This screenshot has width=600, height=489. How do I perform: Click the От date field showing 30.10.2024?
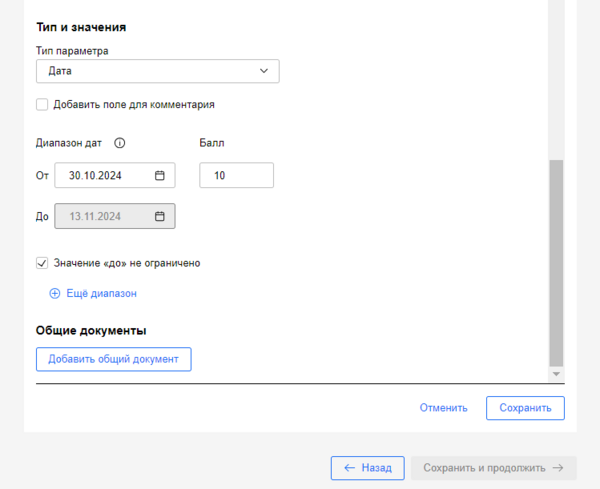pyautogui.click(x=105, y=175)
